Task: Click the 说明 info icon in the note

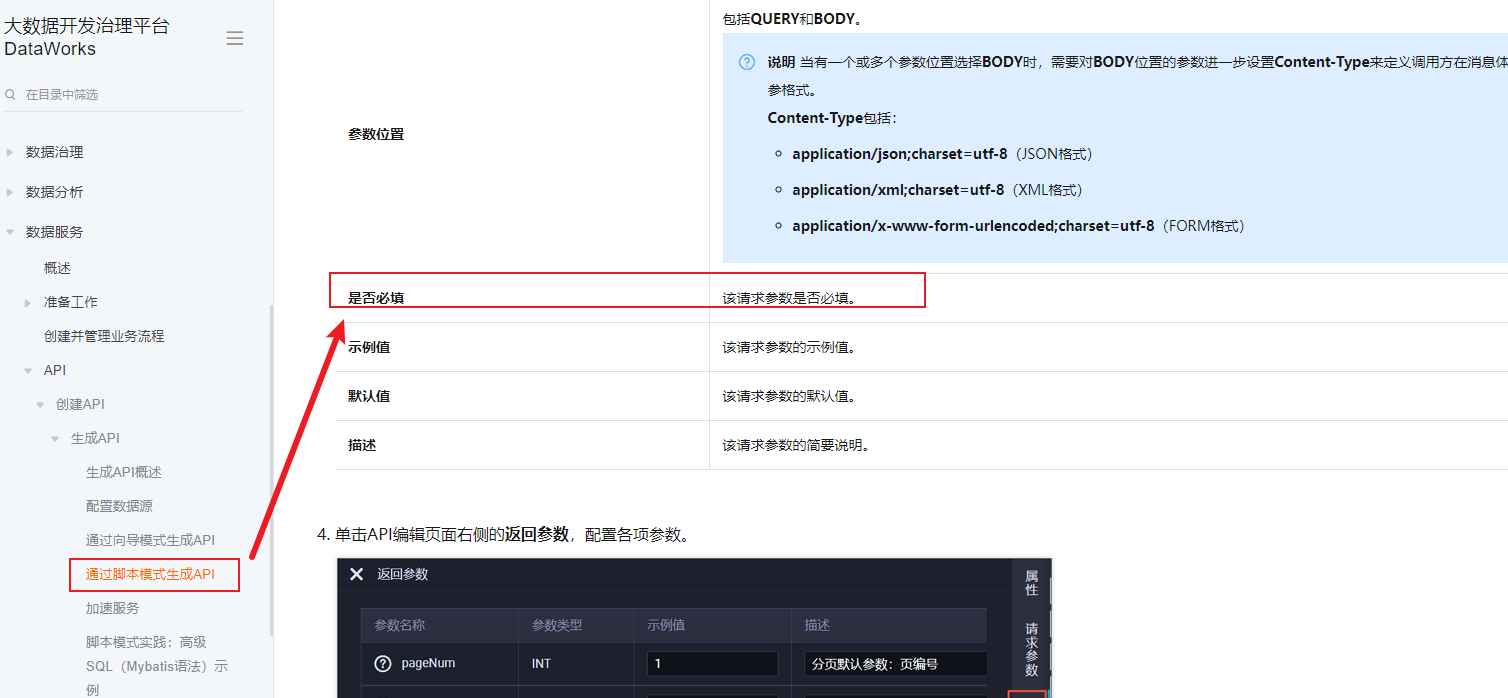Action: tap(747, 62)
